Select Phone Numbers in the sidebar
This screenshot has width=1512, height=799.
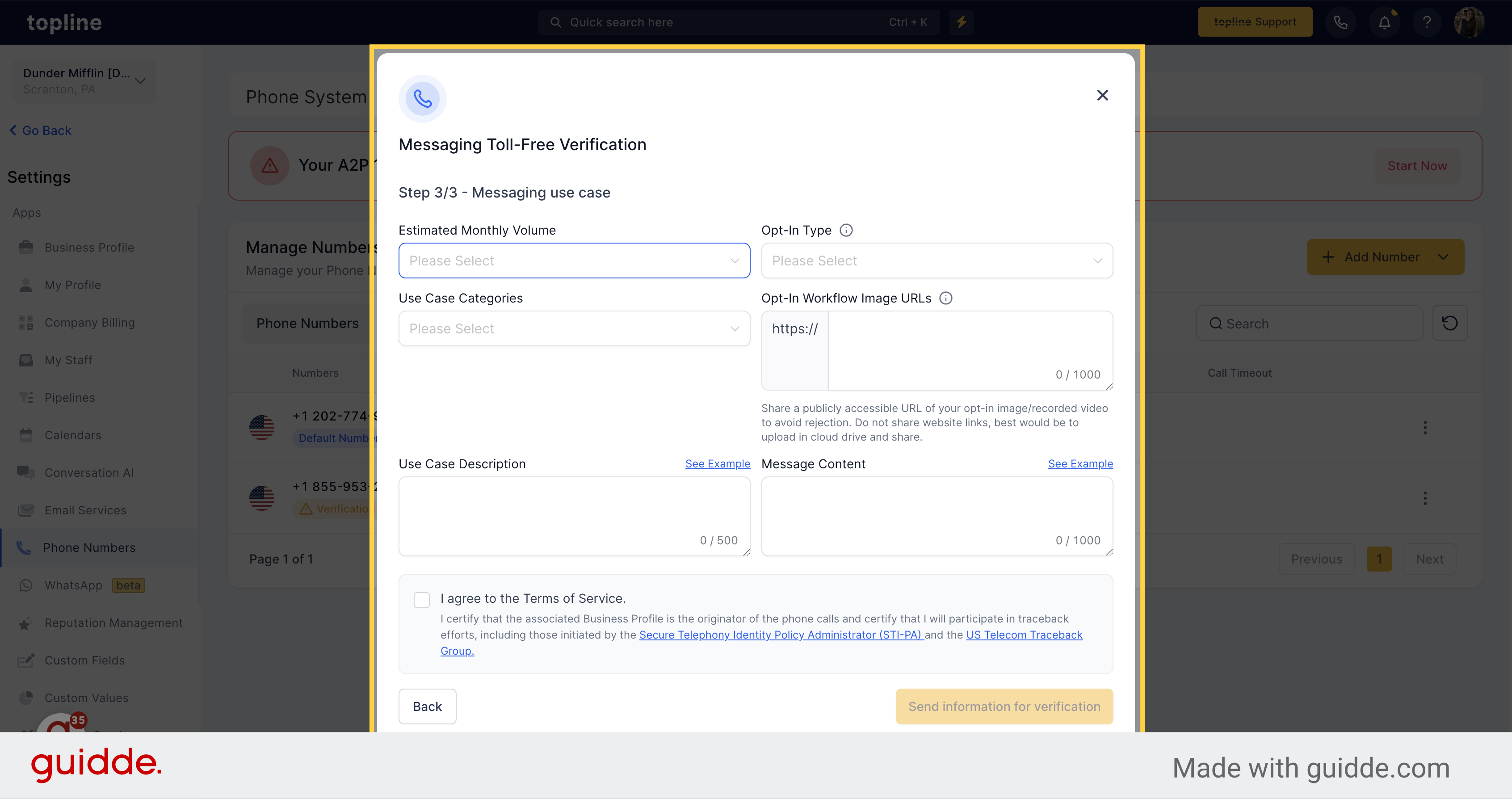[89, 548]
